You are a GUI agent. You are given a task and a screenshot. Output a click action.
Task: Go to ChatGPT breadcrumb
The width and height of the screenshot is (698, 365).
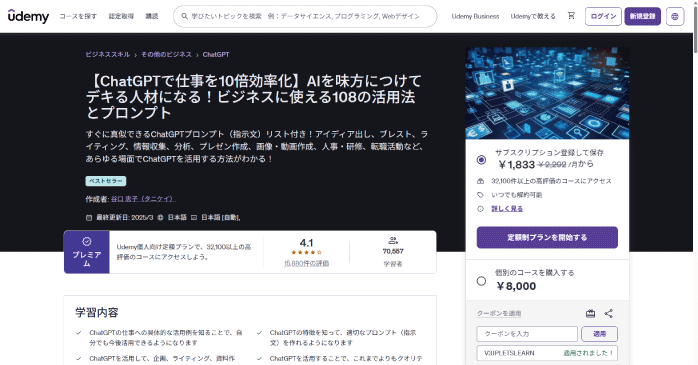coord(216,54)
